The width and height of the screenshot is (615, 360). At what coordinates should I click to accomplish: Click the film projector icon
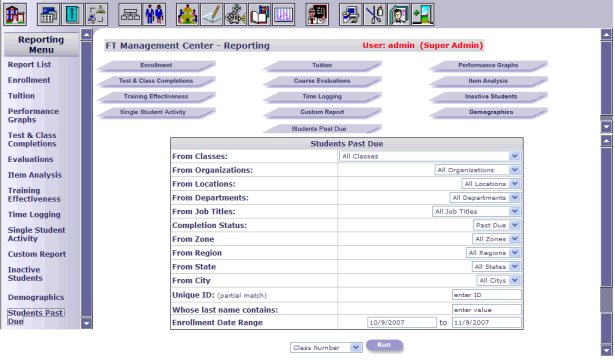click(x=235, y=14)
